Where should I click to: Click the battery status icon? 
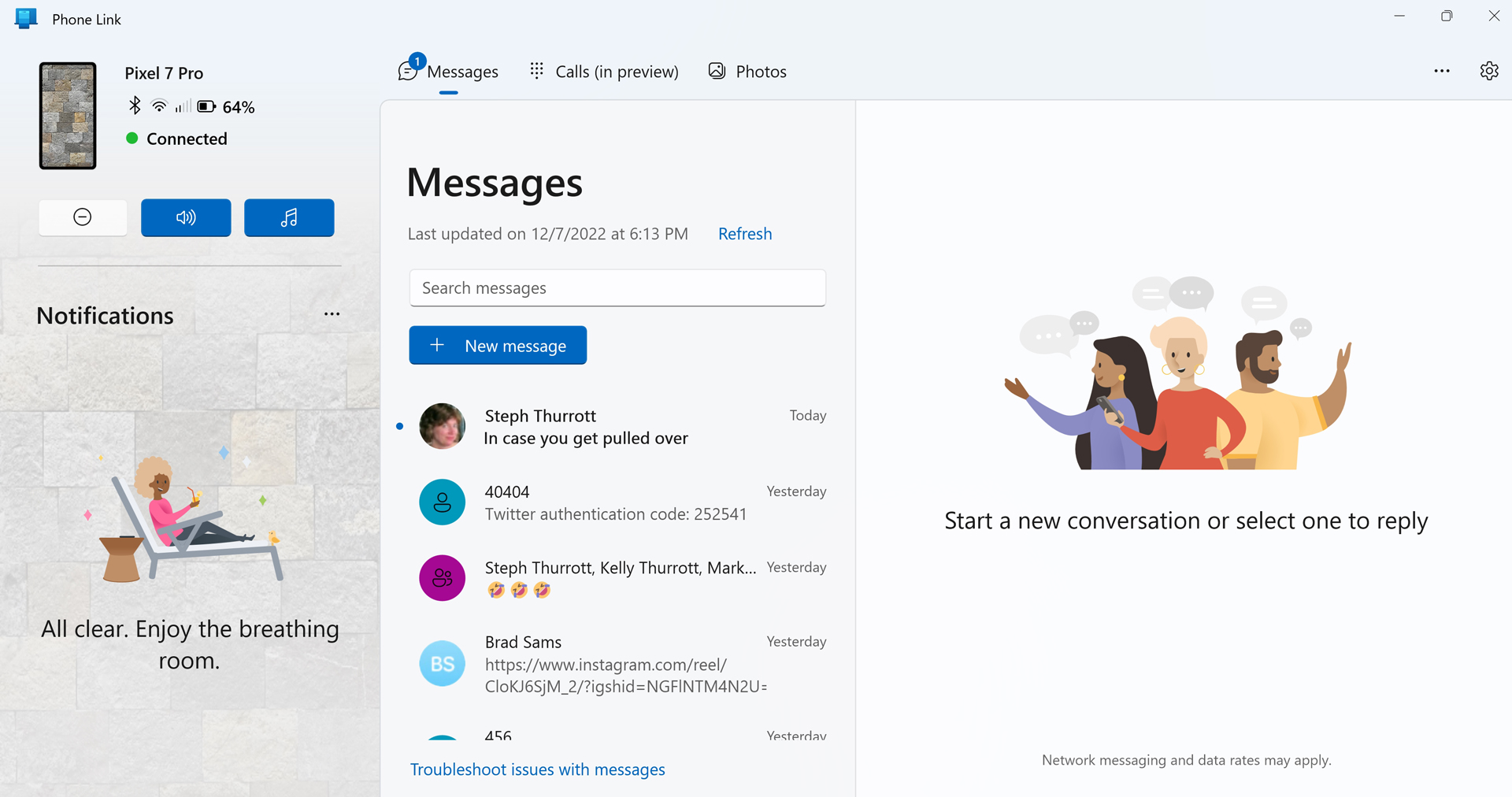tap(207, 106)
